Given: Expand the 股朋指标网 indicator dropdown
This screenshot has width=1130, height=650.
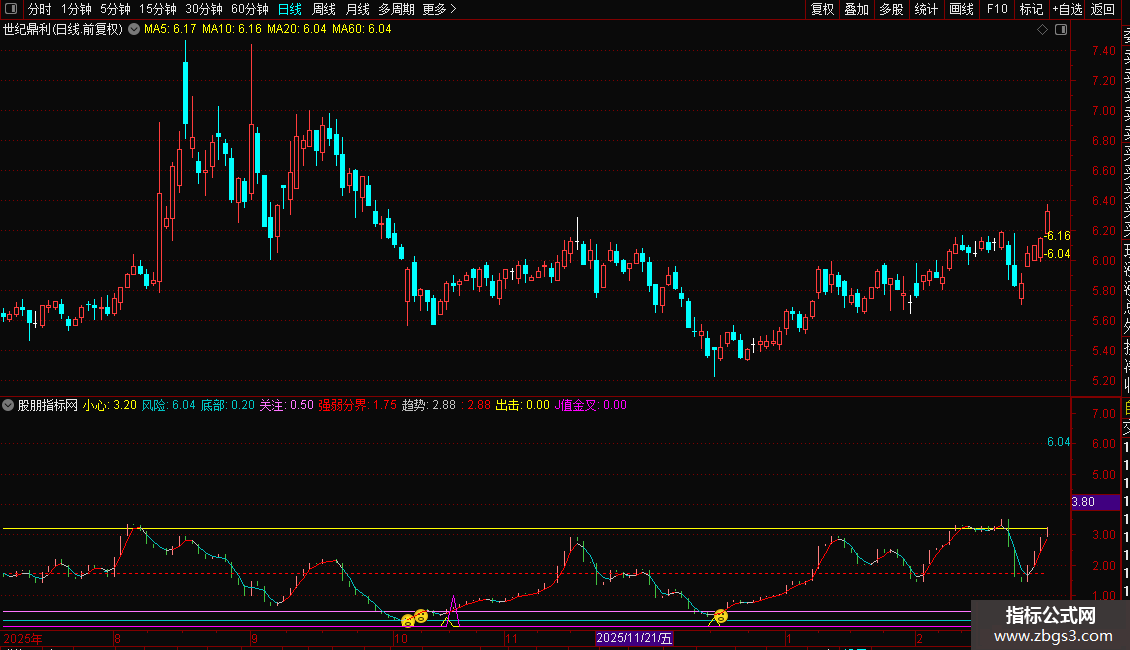Looking at the screenshot, I should (9, 405).
